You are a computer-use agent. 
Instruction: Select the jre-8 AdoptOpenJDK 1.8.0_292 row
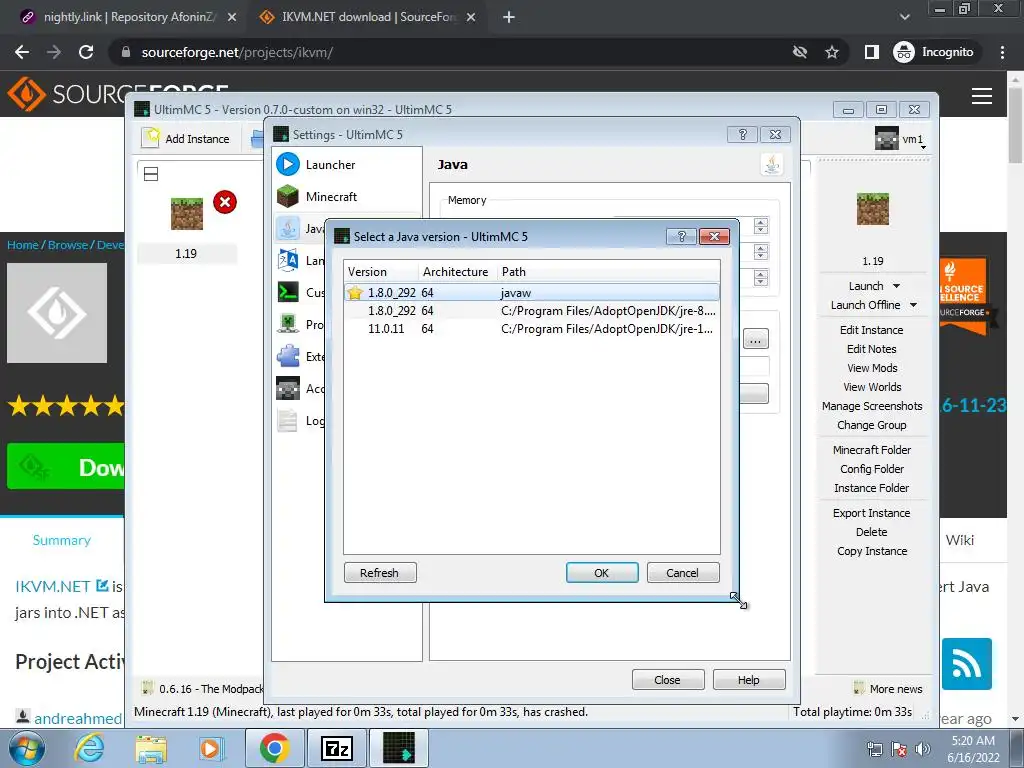coord(532,311)
